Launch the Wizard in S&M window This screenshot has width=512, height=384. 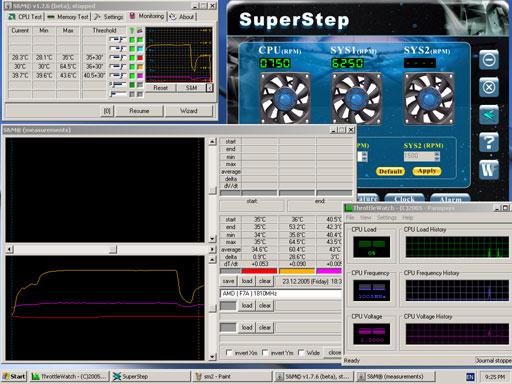tap(189, 111)
